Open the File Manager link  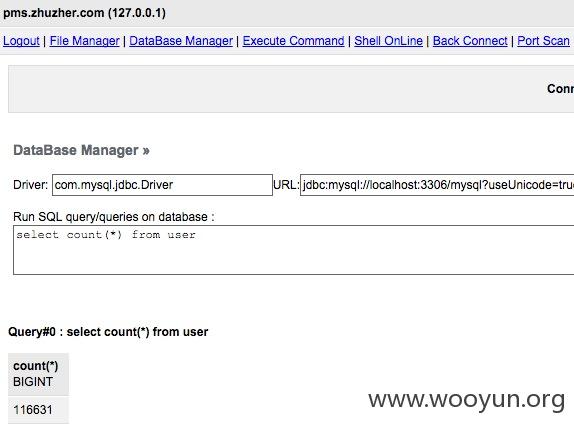[x=85, y=41]
